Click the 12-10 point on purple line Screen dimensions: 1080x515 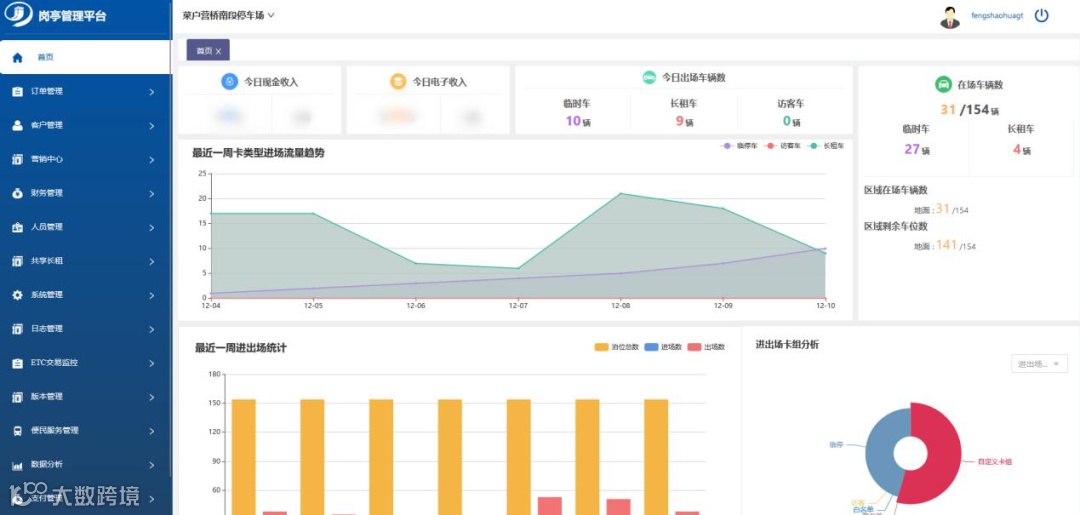click(x=825, y=249)
